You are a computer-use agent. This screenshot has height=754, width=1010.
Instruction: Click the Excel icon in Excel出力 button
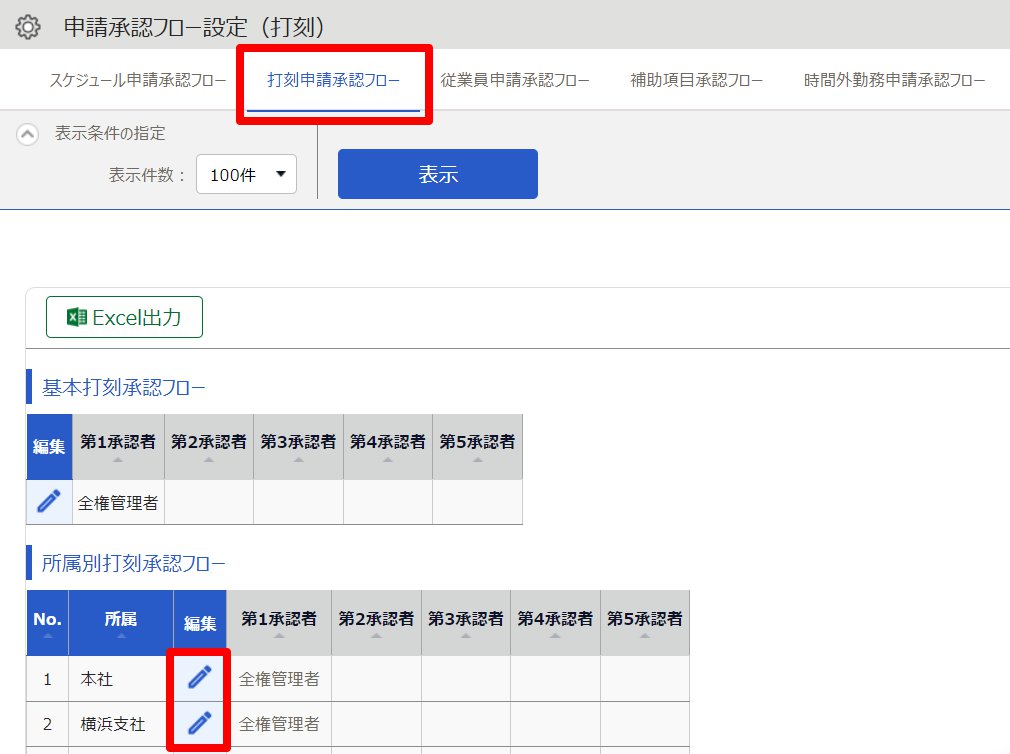coord(77,317)
